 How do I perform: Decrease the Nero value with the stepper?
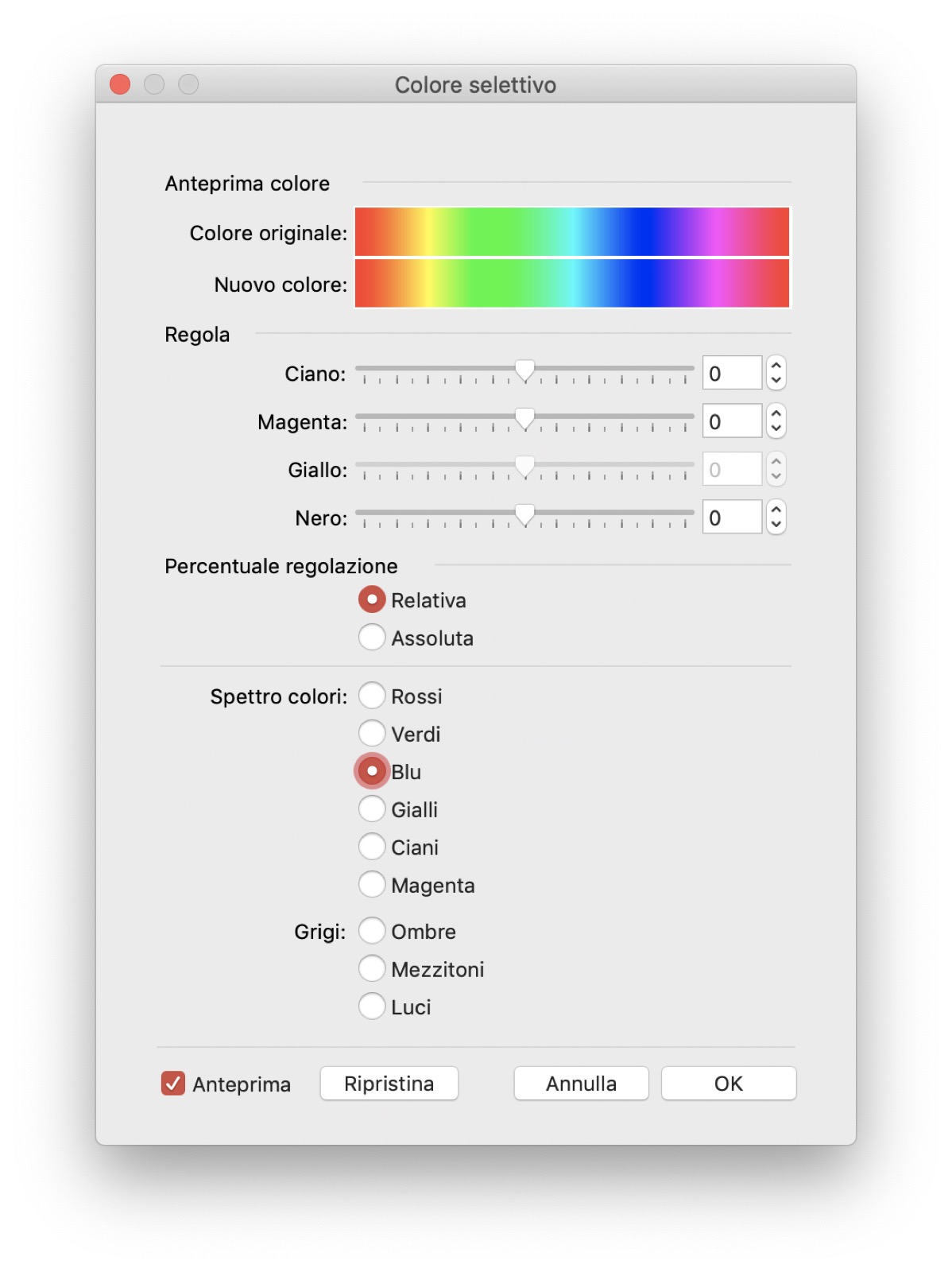(x=776, y=525)
